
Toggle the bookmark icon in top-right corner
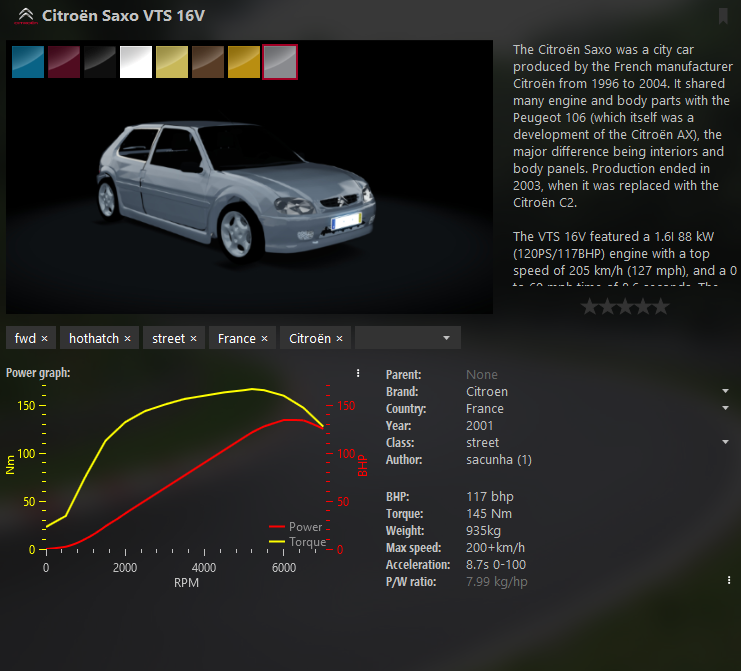coord(723,16)
